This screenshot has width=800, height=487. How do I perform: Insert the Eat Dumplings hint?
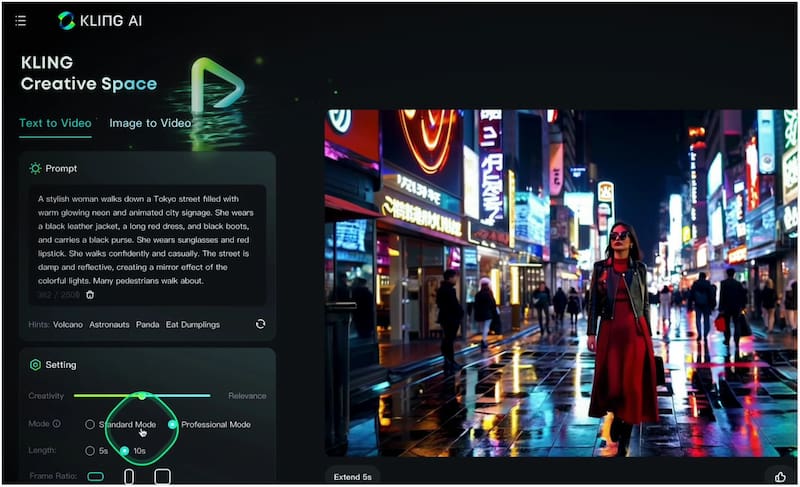193,324
